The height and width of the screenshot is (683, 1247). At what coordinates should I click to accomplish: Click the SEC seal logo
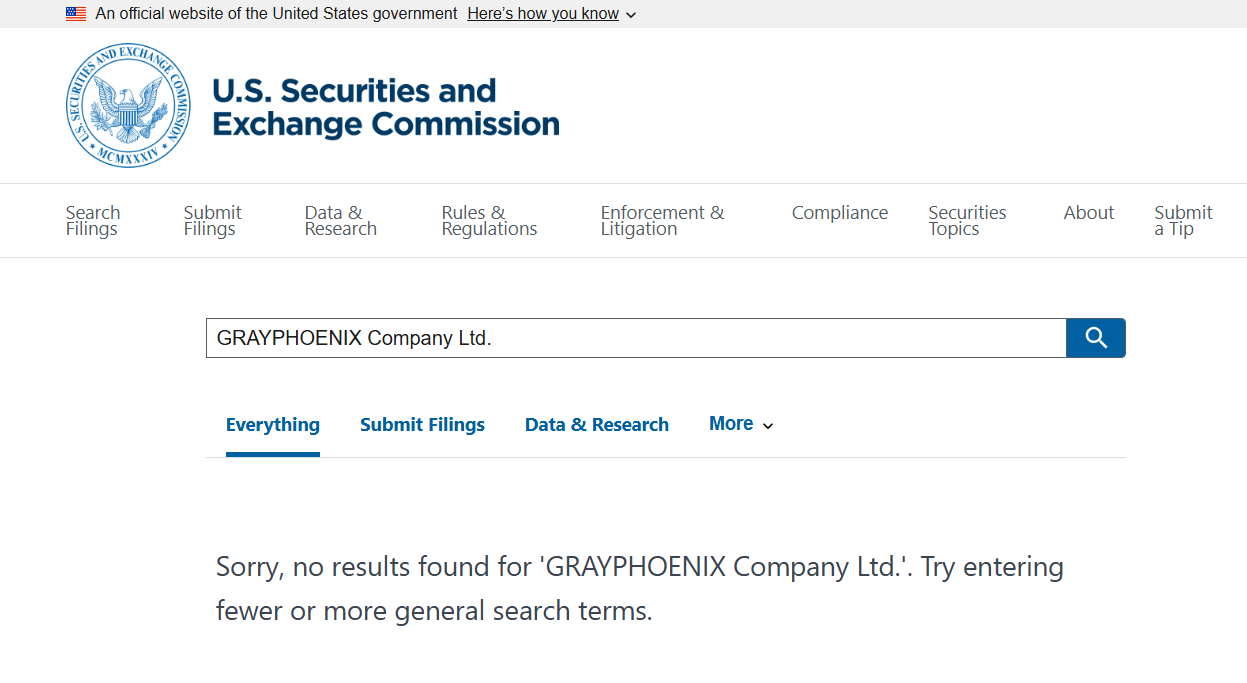pyautogui.click(x=128, y=105)
